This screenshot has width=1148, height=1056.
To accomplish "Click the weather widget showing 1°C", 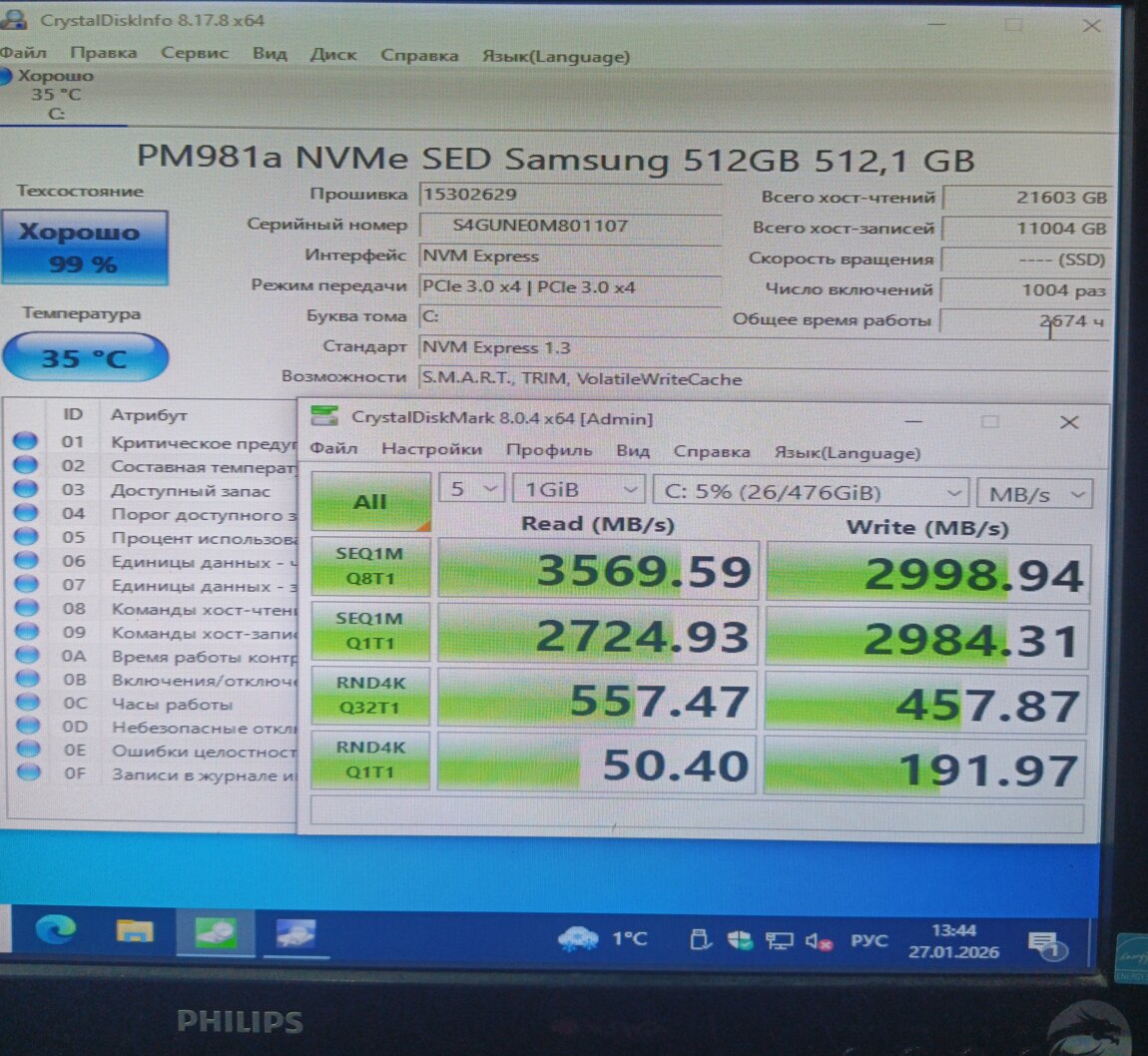I will 602,938.
